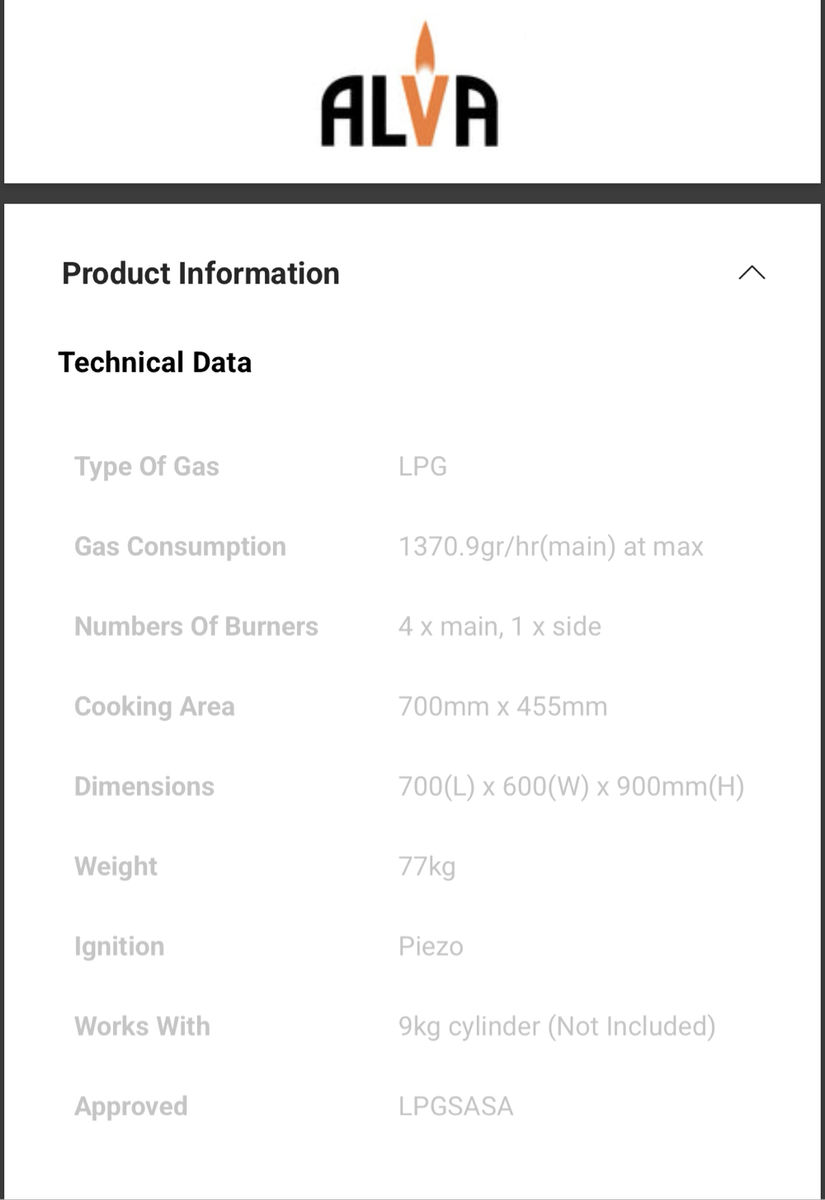Select the 4 x main, 1 x side value

(499, 626)
